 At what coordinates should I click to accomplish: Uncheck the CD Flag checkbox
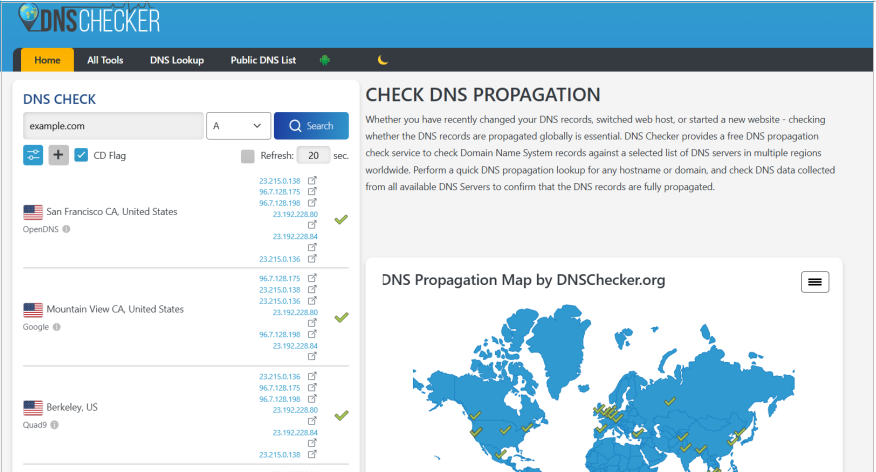click(81, 155)
